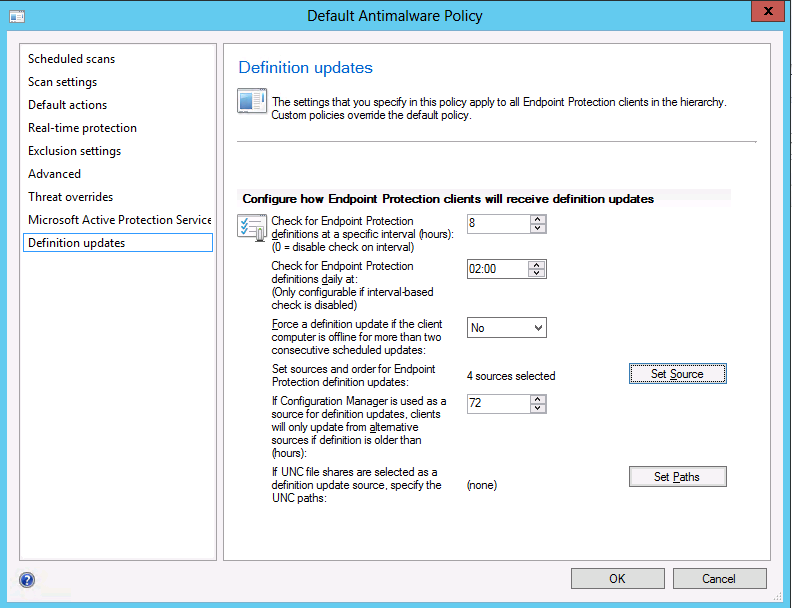Viewport: 792px width, 608px height.
Task: Increase the definitions check interval hours
Action: (537, 219)
